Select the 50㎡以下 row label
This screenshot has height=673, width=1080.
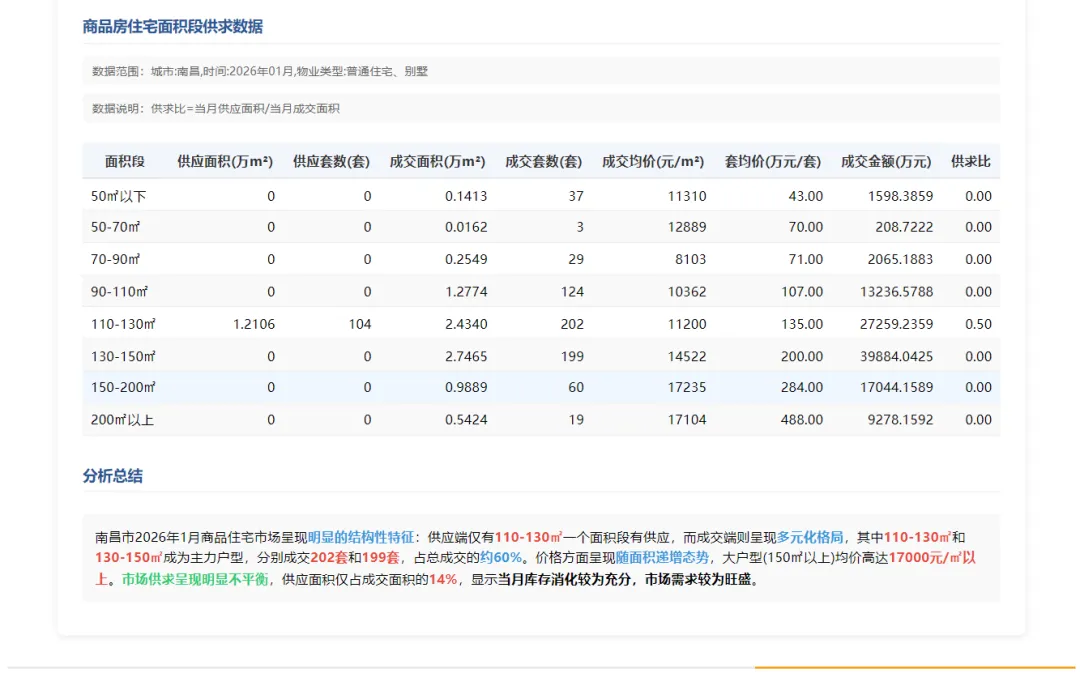click(x=118, y=196)
